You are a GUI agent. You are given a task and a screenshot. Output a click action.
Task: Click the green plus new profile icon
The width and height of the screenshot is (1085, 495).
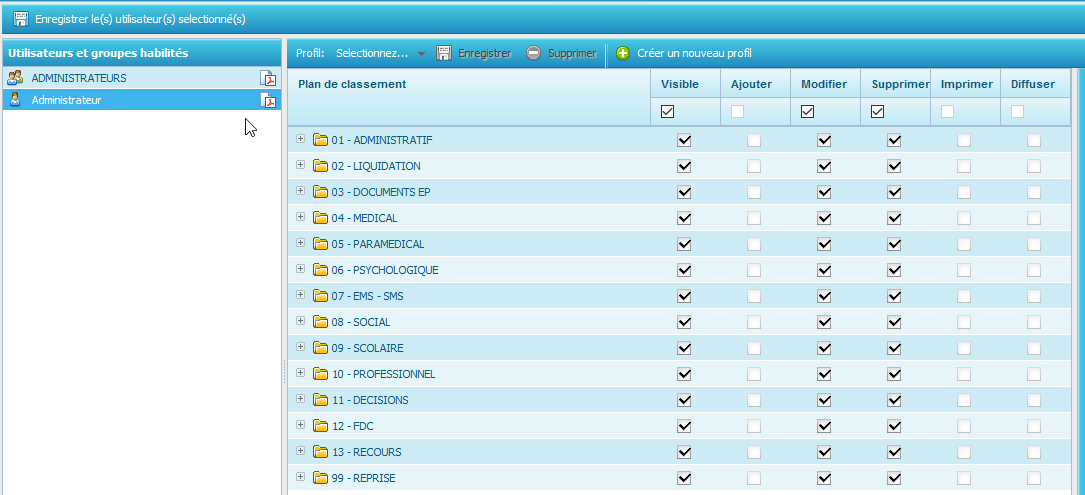[x=622, y=53]
